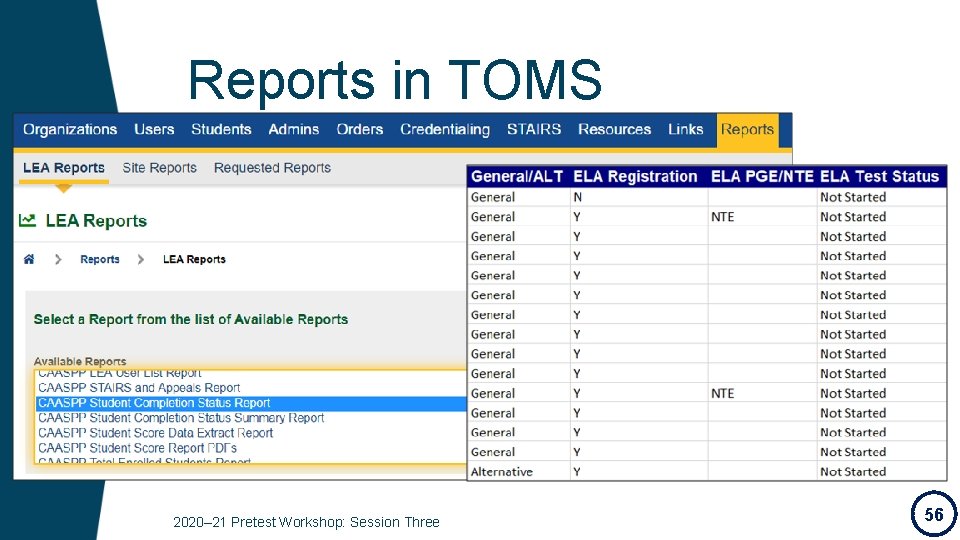Select CAASPP STAIRS and Appeals Report
The image size is (960, 540).
(x=139, y=388)
